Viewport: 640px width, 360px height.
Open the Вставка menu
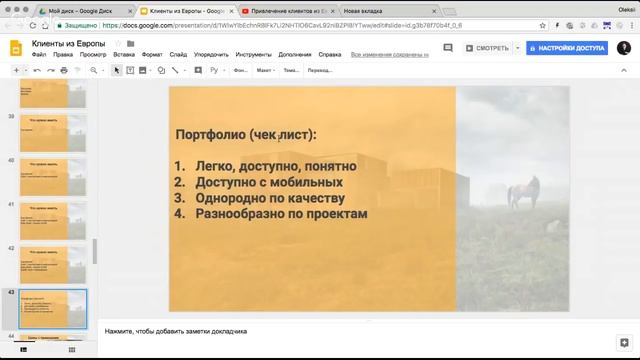(124, 54)
